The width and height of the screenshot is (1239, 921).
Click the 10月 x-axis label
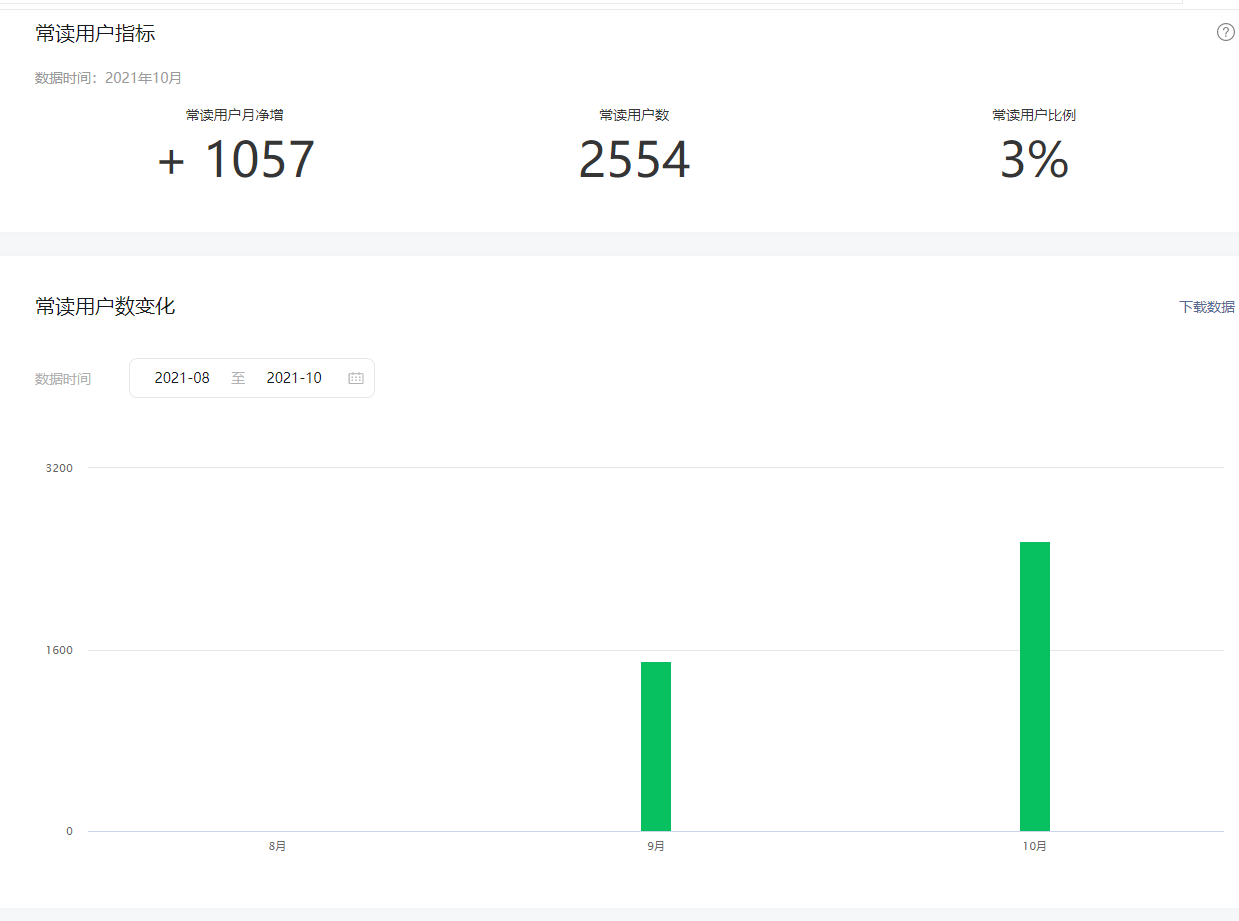(1034, 846)
